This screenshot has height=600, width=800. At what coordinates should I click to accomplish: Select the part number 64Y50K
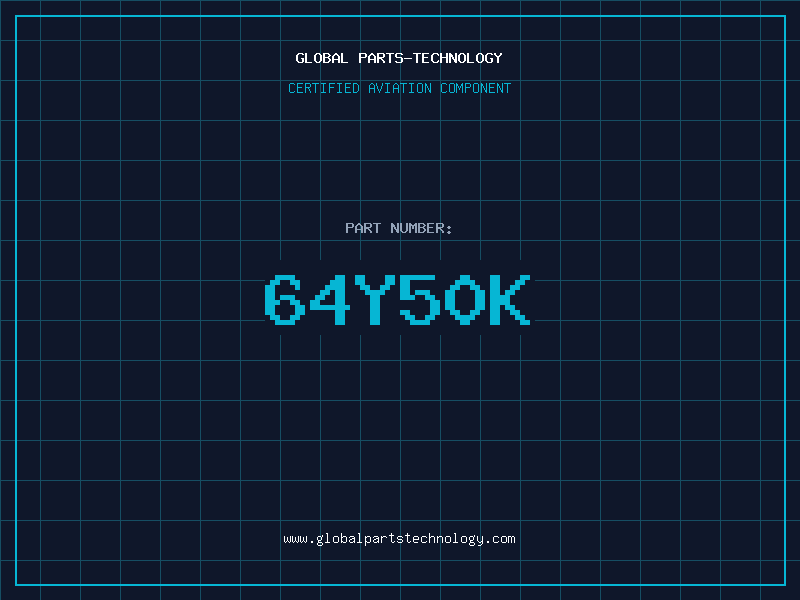click(x=398, y=299)
